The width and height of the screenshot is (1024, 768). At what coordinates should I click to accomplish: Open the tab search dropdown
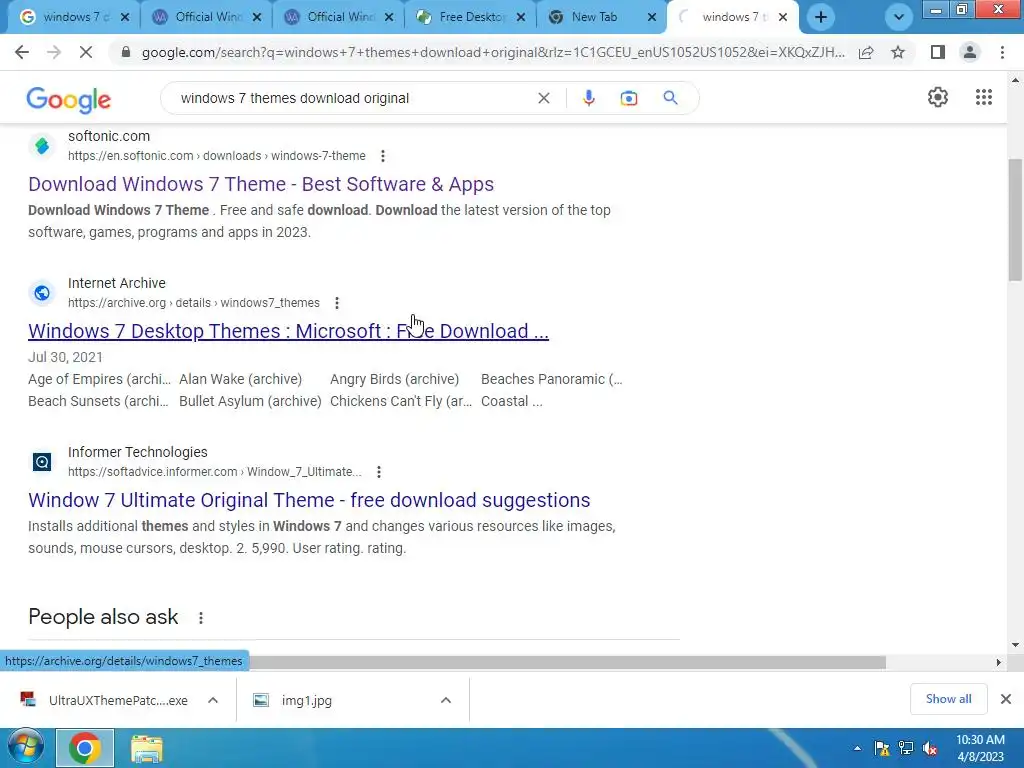[x=899, y=17]
